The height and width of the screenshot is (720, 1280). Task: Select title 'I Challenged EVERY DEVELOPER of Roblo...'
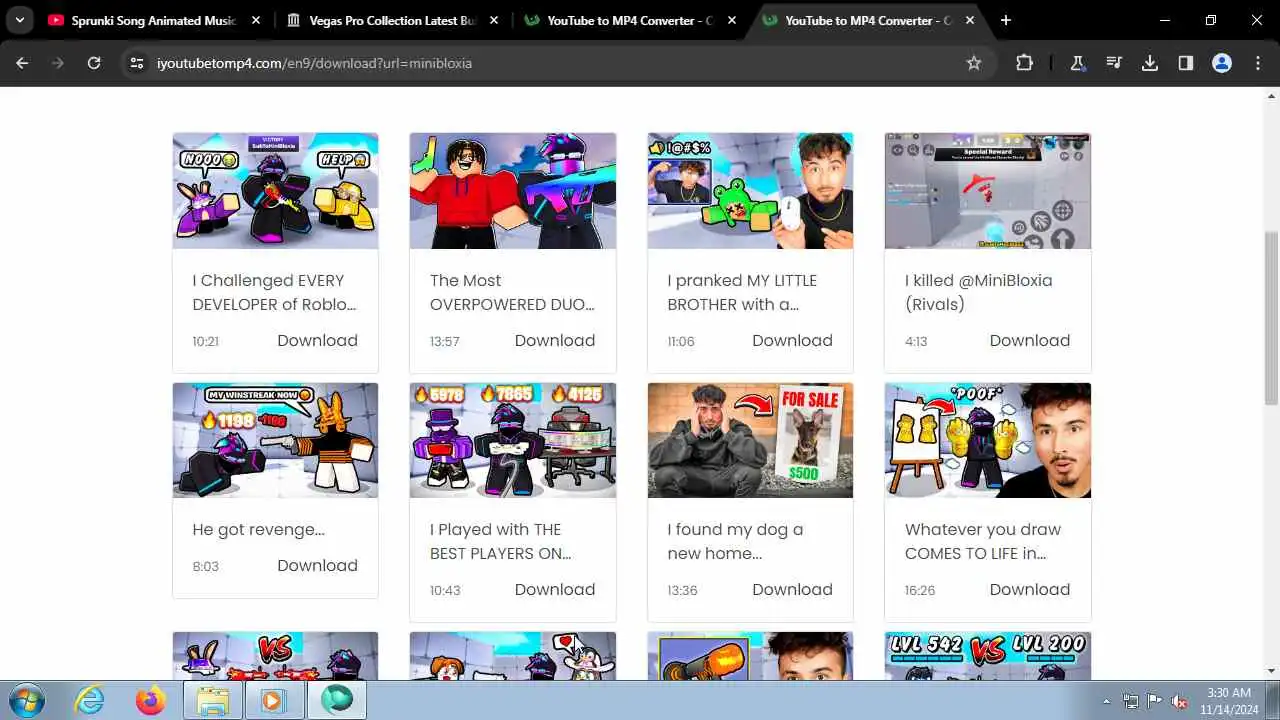pos(274,292)
